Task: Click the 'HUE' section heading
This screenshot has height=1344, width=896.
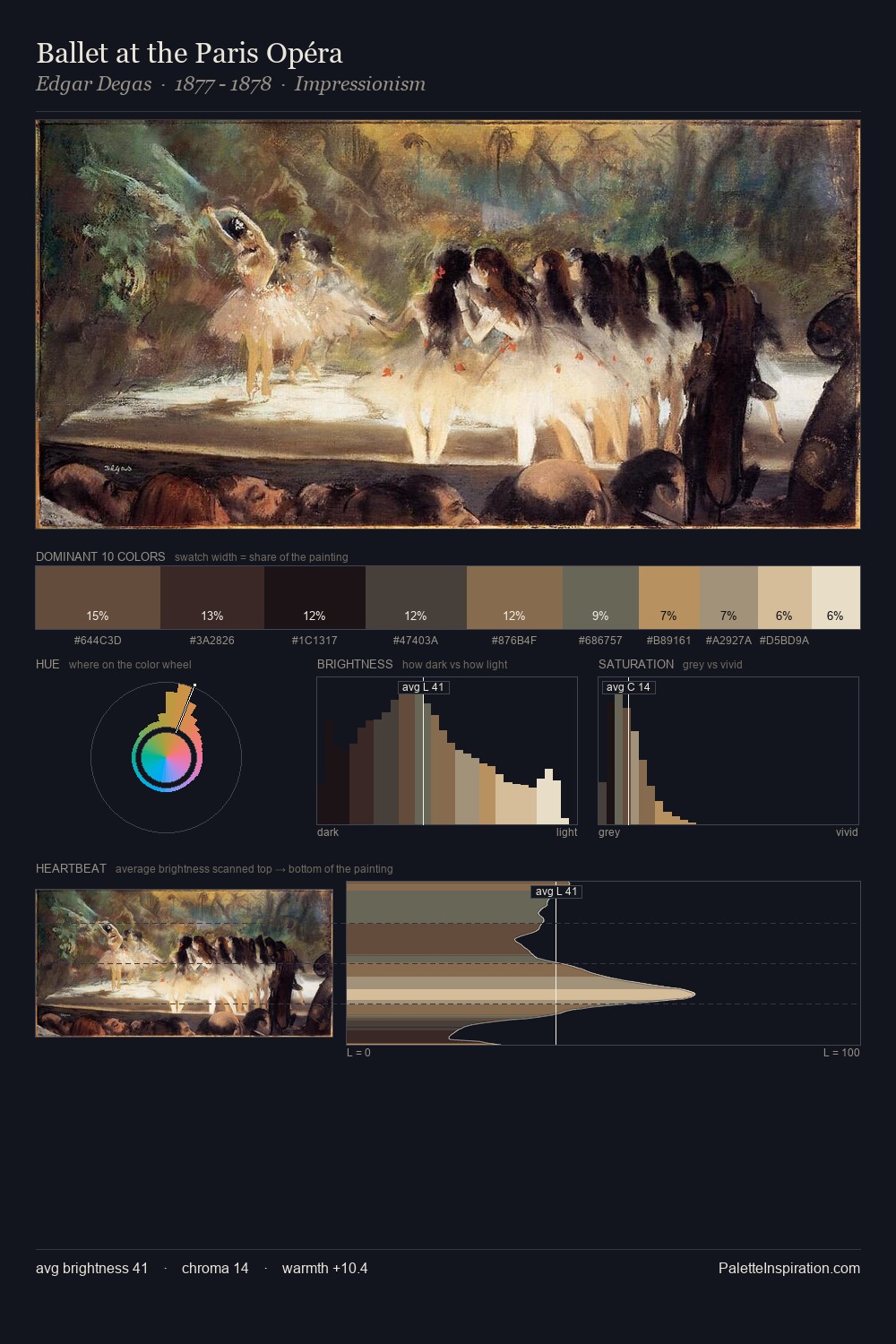Action: click(x=47, y=664)
